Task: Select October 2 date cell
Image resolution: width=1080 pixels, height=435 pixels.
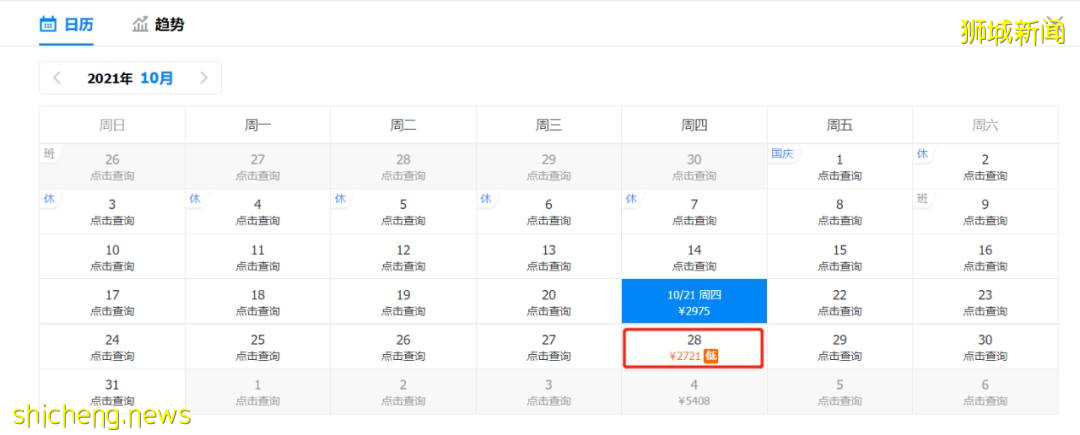Action: click(985, 167)
